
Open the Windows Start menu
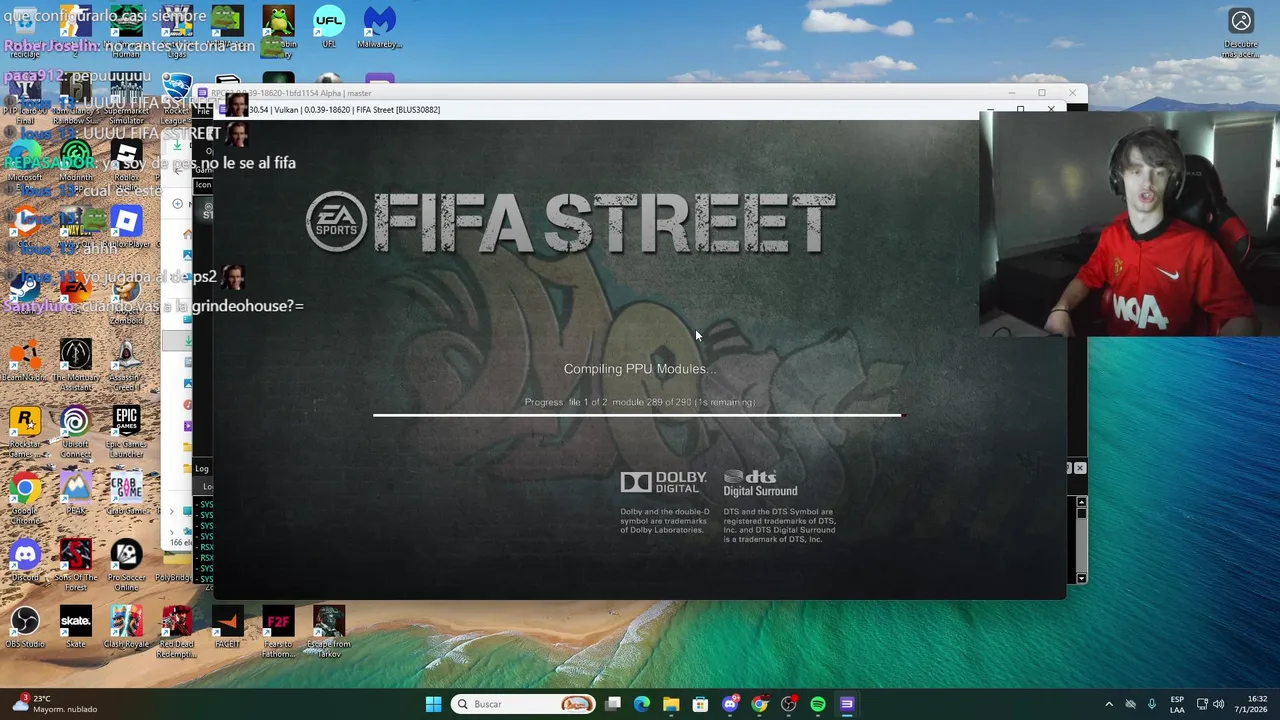coord(433,704)
